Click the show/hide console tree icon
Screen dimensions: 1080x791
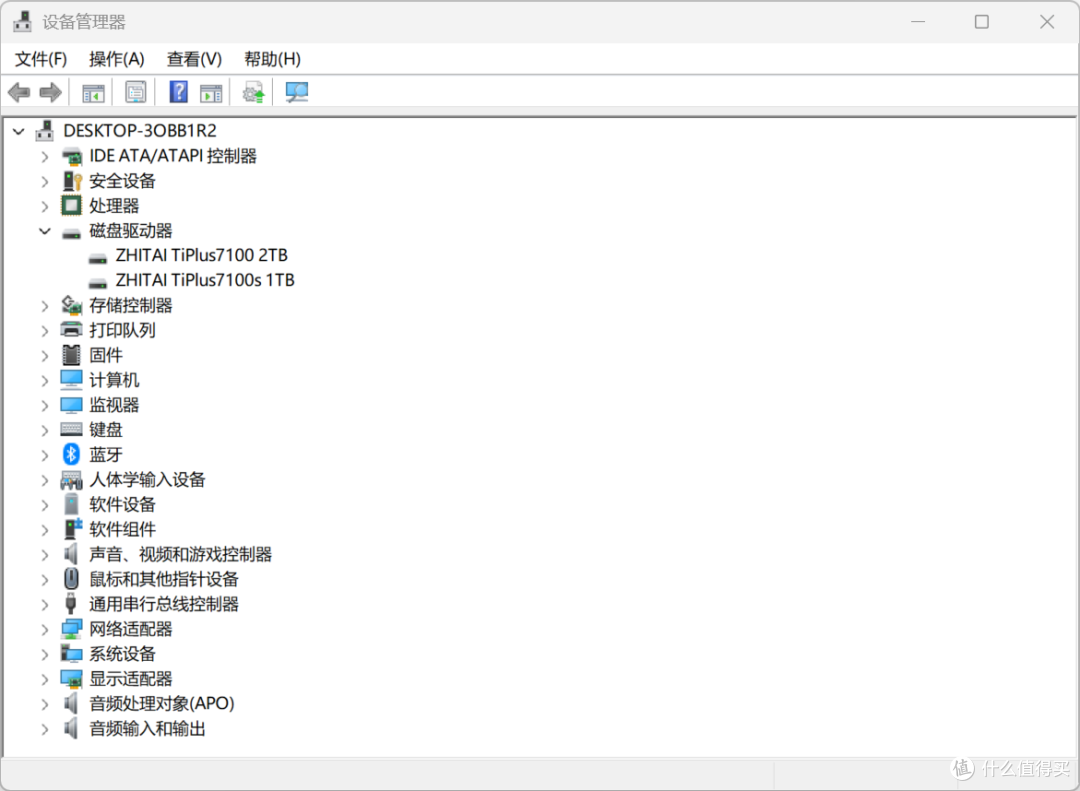coord(93,92)
